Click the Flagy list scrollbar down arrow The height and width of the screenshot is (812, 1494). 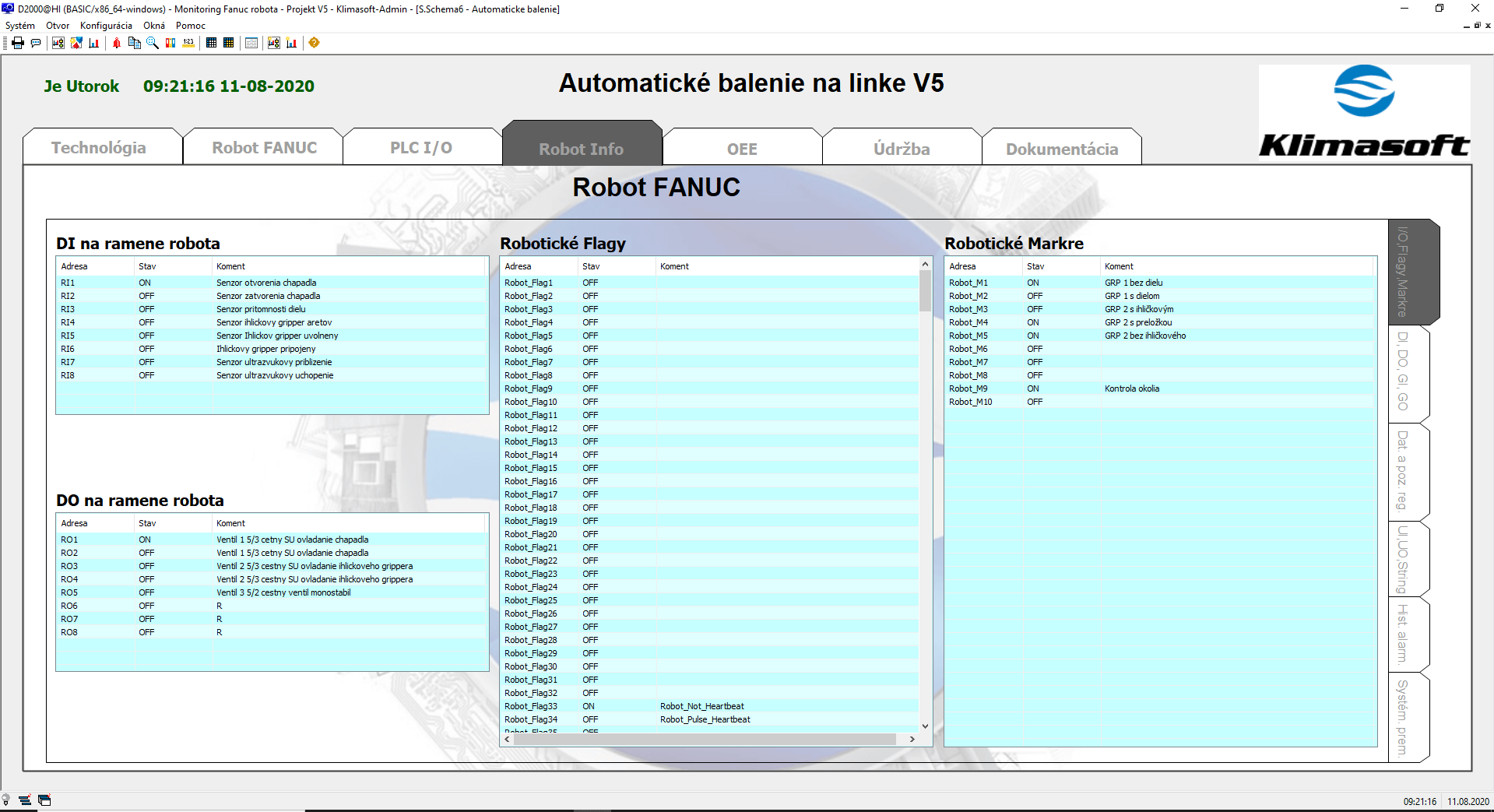925,726
